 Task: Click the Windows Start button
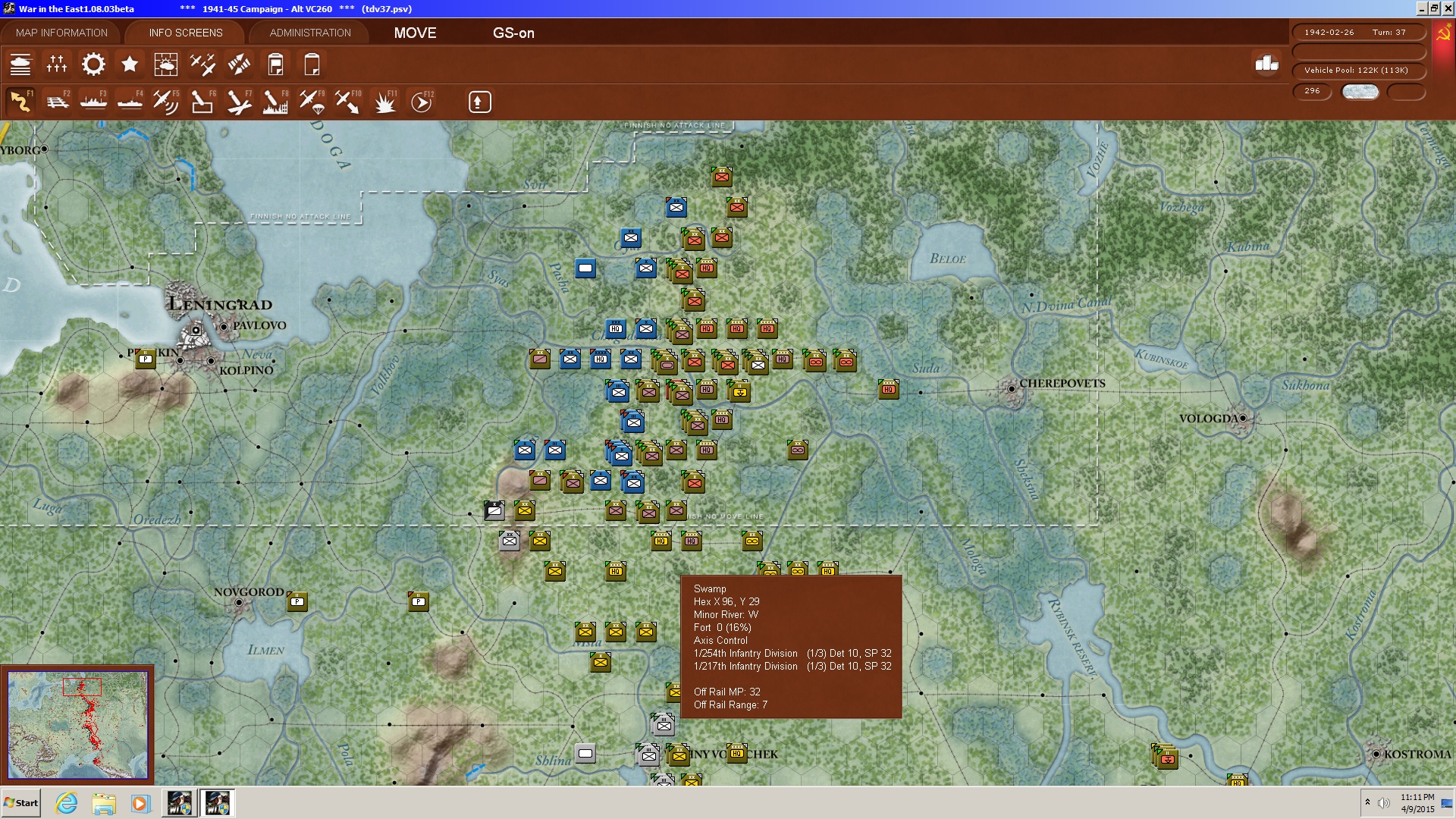21,803
